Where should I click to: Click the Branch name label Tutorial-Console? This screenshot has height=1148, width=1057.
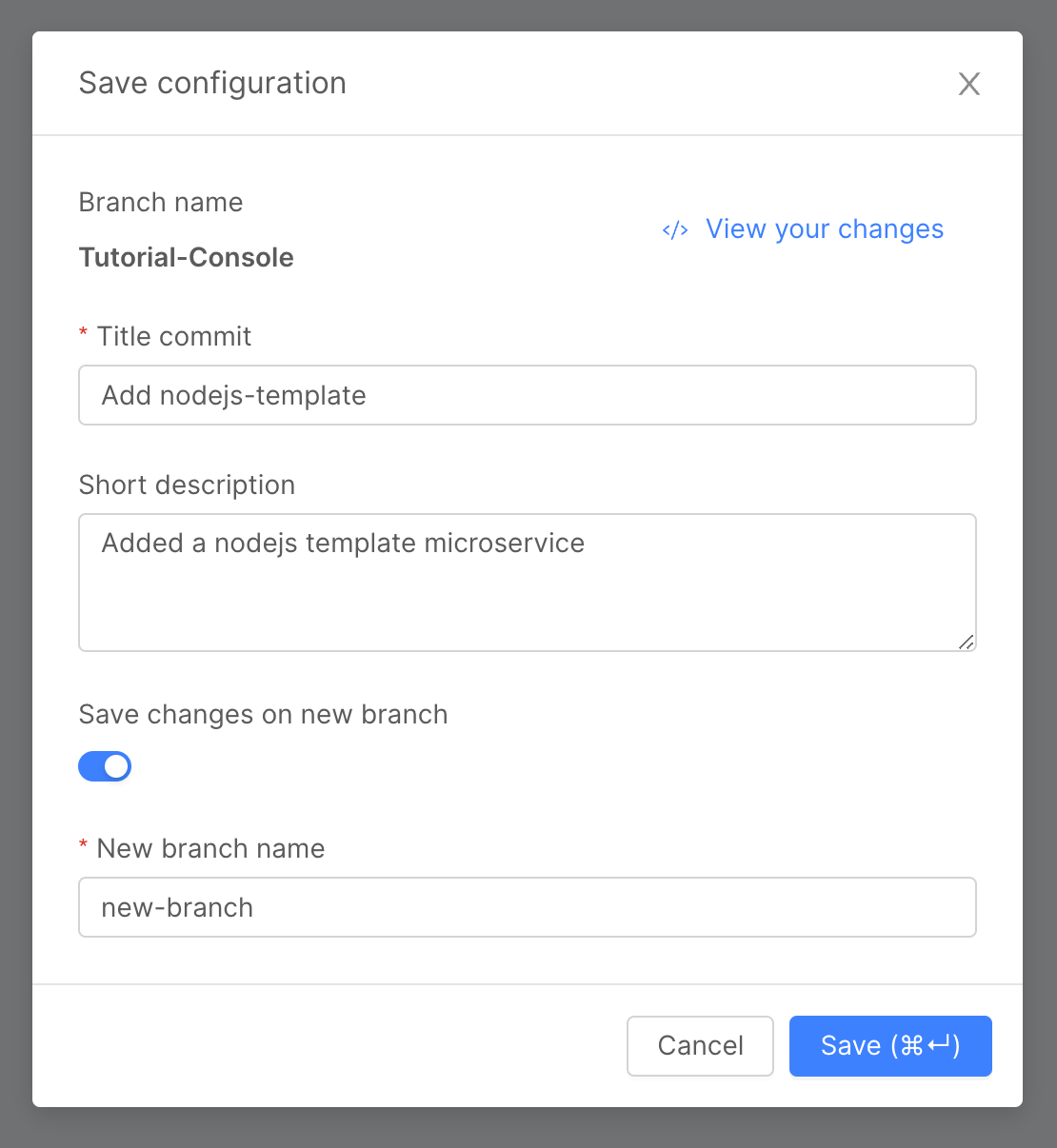(186, 257)
